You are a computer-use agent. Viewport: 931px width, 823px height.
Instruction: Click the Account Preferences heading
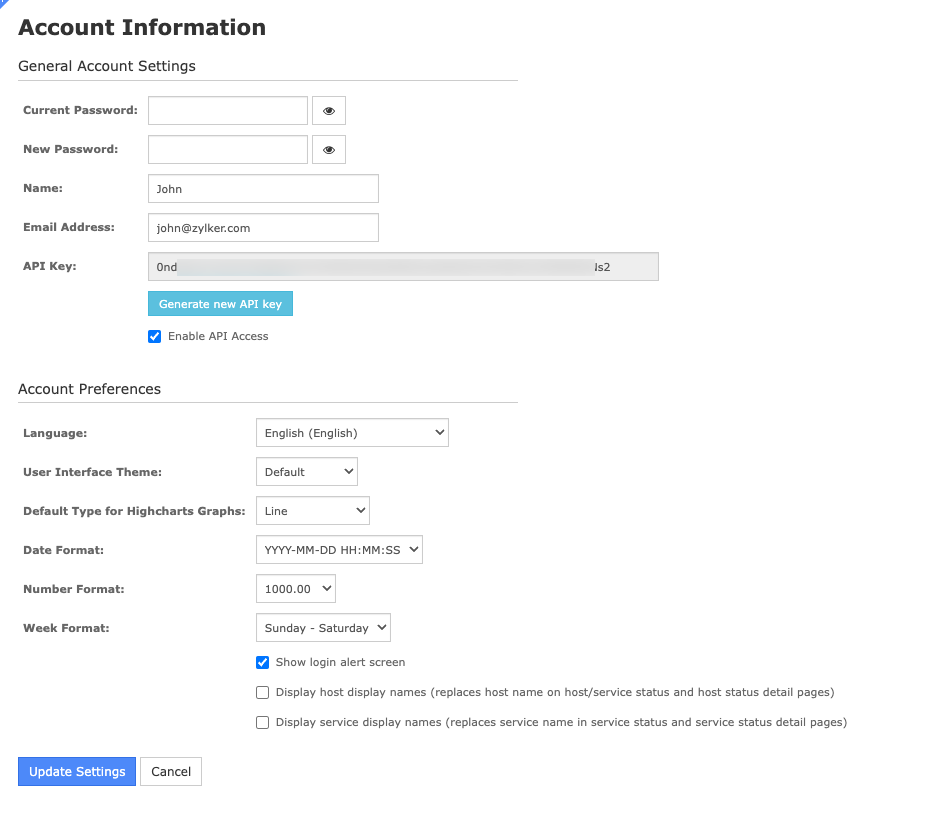(x=90, y=389)
